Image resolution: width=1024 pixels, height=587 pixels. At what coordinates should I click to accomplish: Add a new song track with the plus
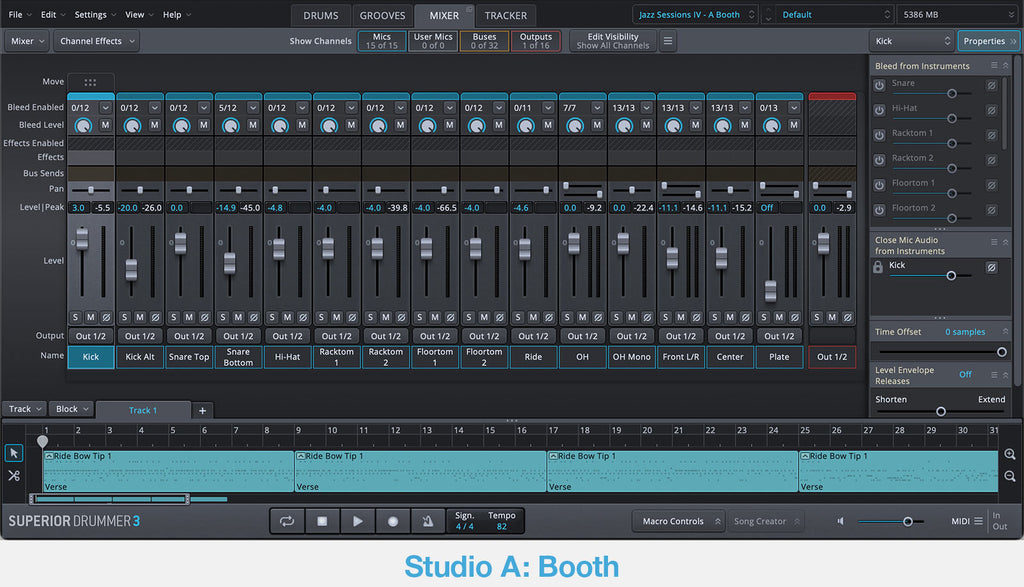pyautogui.click(x=202, y=410)
